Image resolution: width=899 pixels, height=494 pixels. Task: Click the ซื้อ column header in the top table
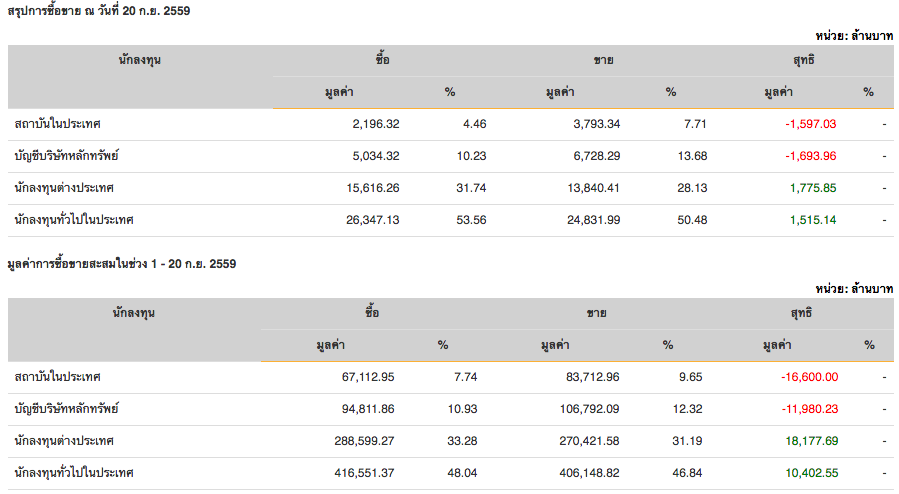[382, 60]
